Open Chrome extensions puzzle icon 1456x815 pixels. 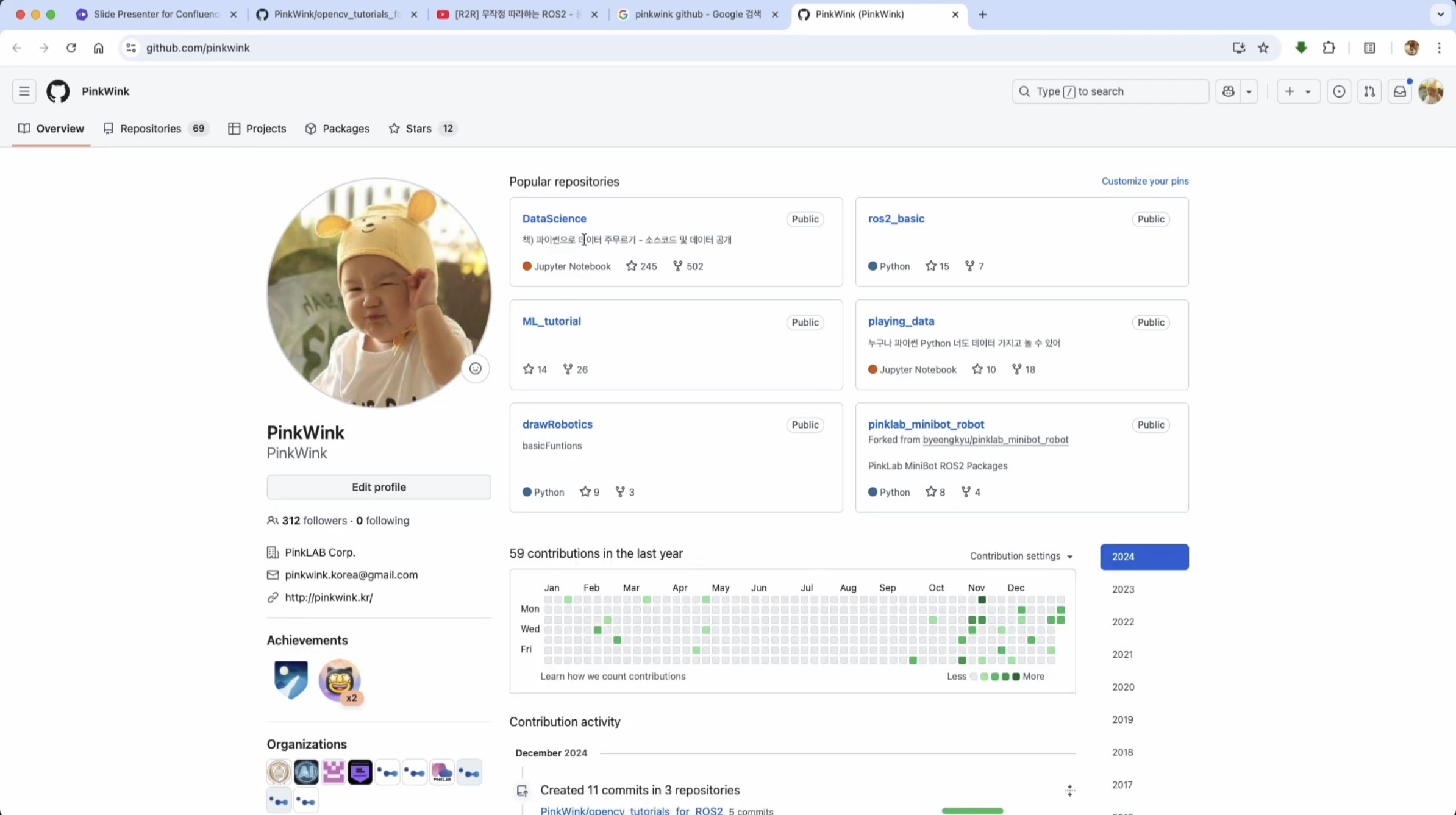pyautogui.click(x=1329, y=48)
